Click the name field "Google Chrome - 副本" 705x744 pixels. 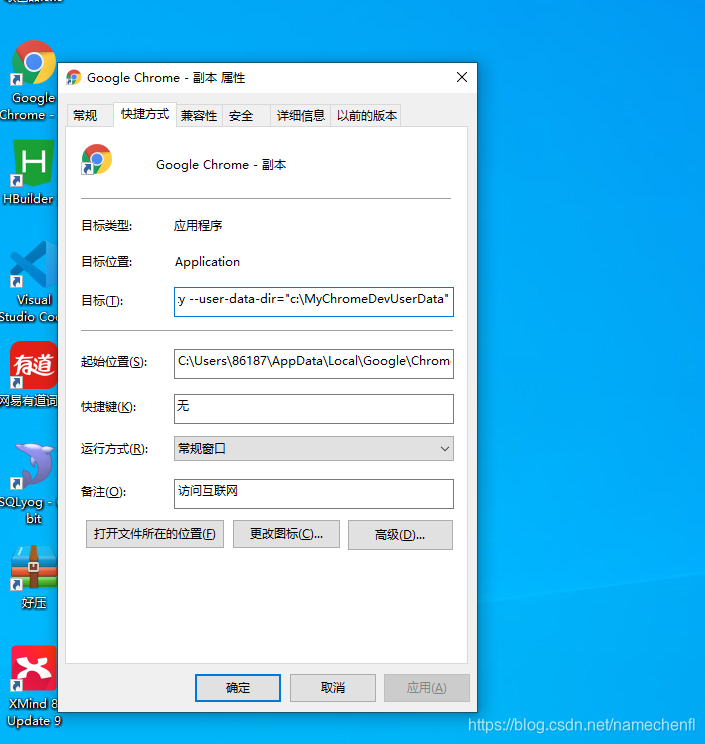point(221,165)
